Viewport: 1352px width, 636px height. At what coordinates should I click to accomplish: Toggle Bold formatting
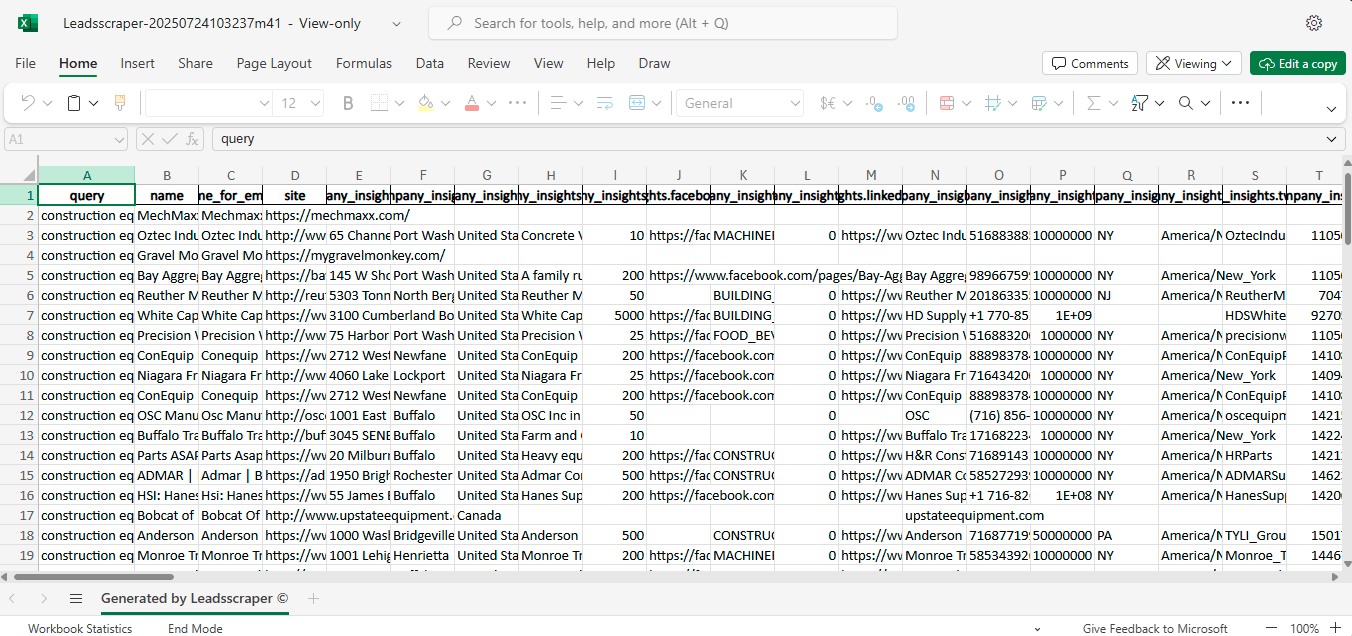(x=348, y=103)
